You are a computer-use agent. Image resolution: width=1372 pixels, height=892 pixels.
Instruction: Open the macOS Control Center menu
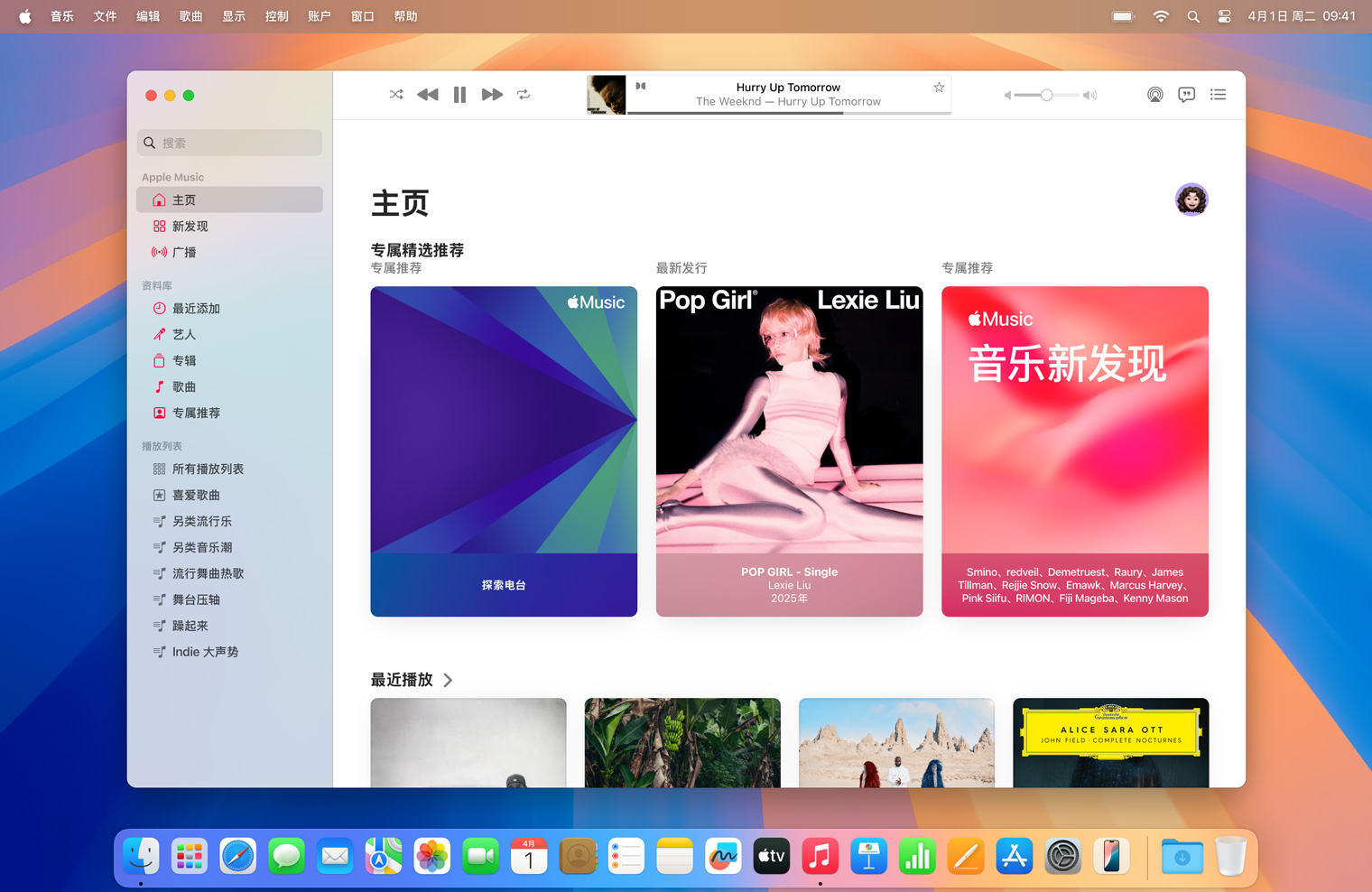click(x=1224, y=16)
